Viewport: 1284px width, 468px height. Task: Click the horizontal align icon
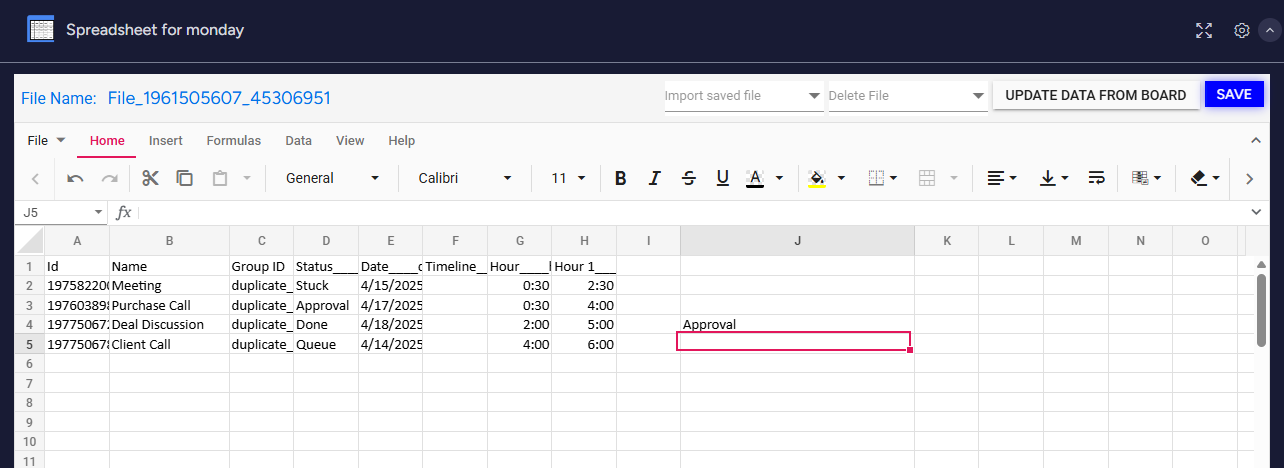pos(996,178)
